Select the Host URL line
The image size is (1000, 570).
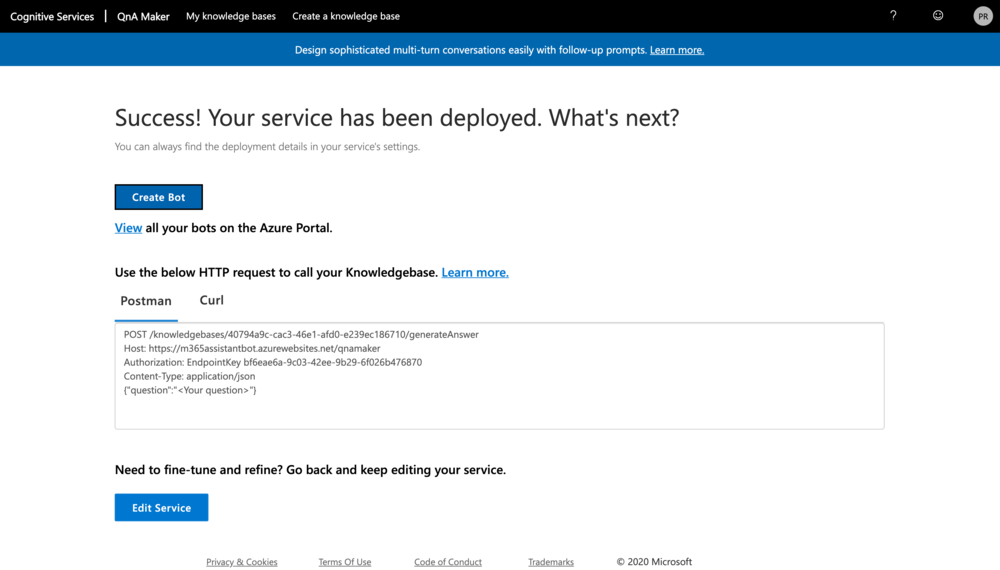(x=252, y=348)
